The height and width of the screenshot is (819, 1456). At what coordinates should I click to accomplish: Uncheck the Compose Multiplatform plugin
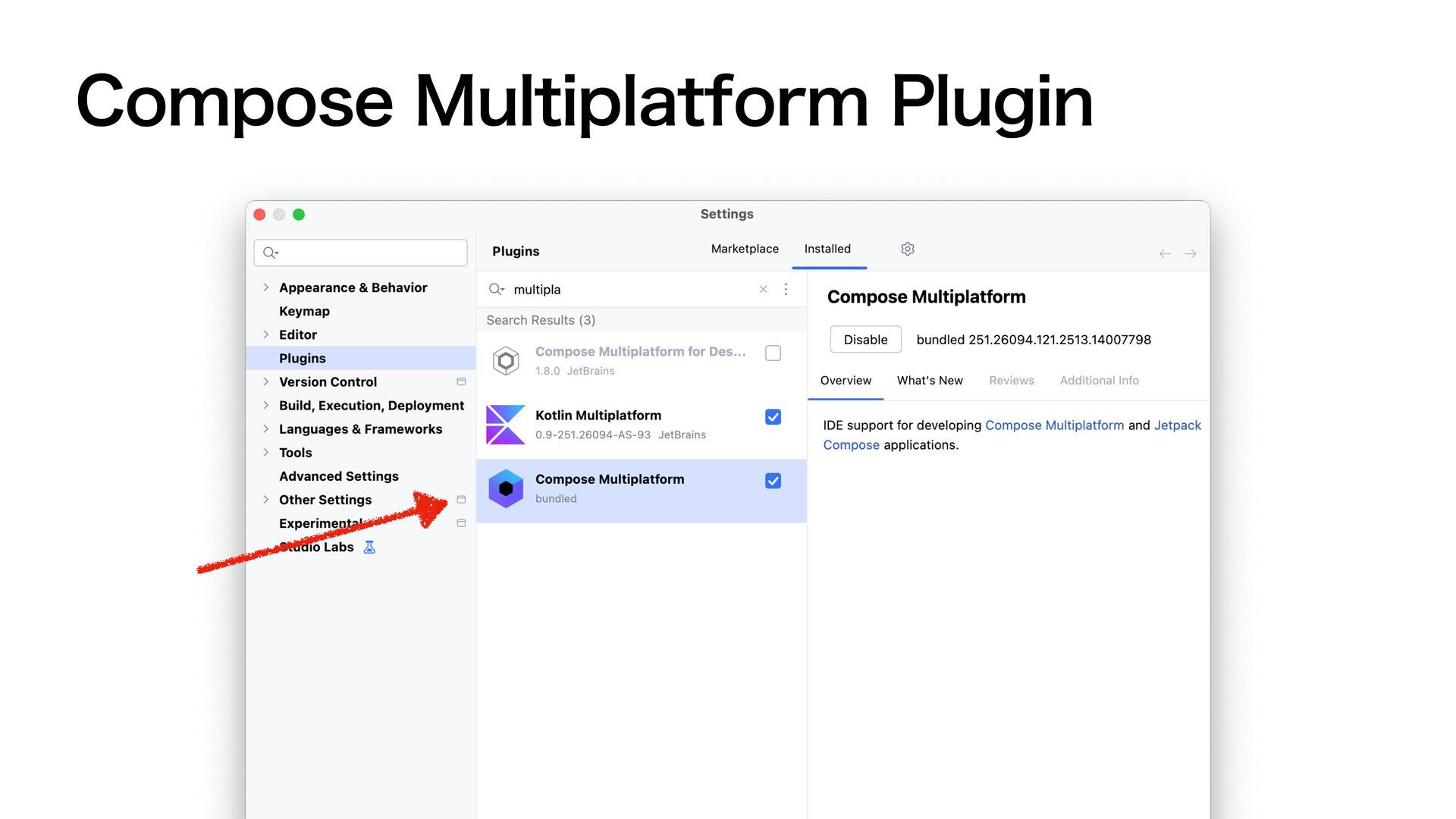click(773, 480)
